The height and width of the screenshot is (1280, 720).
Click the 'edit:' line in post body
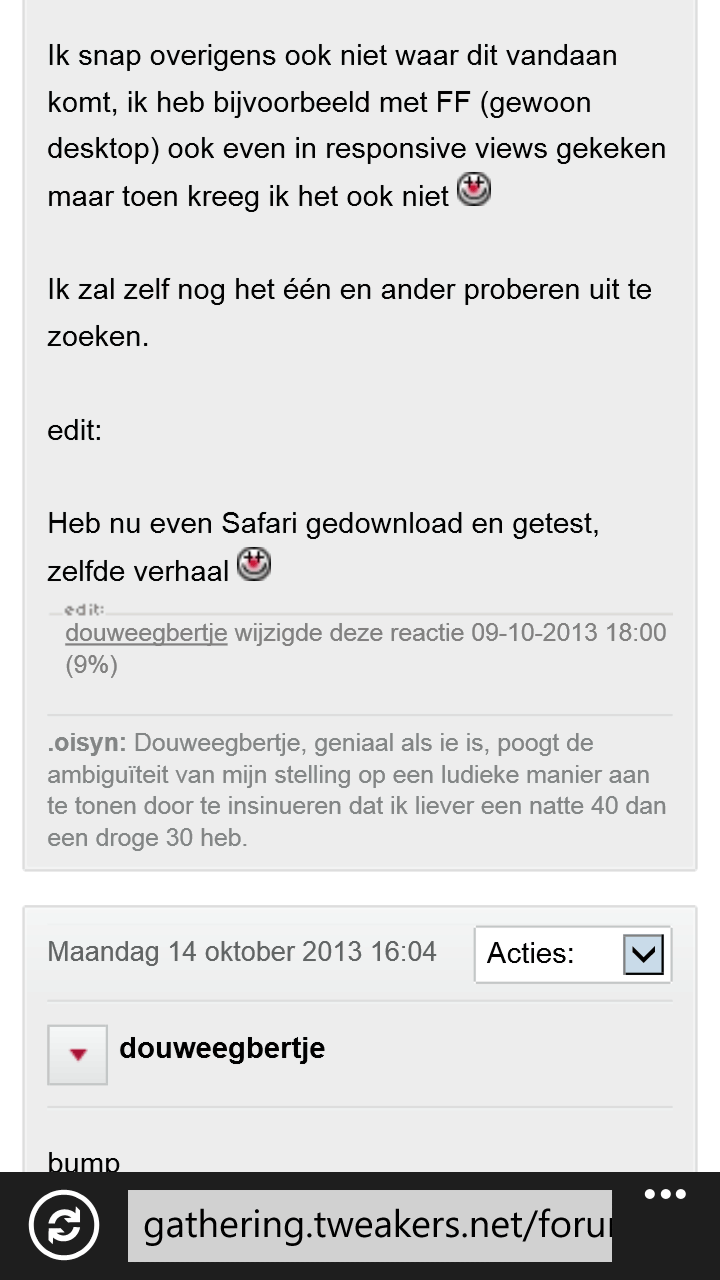pos(75,430)
